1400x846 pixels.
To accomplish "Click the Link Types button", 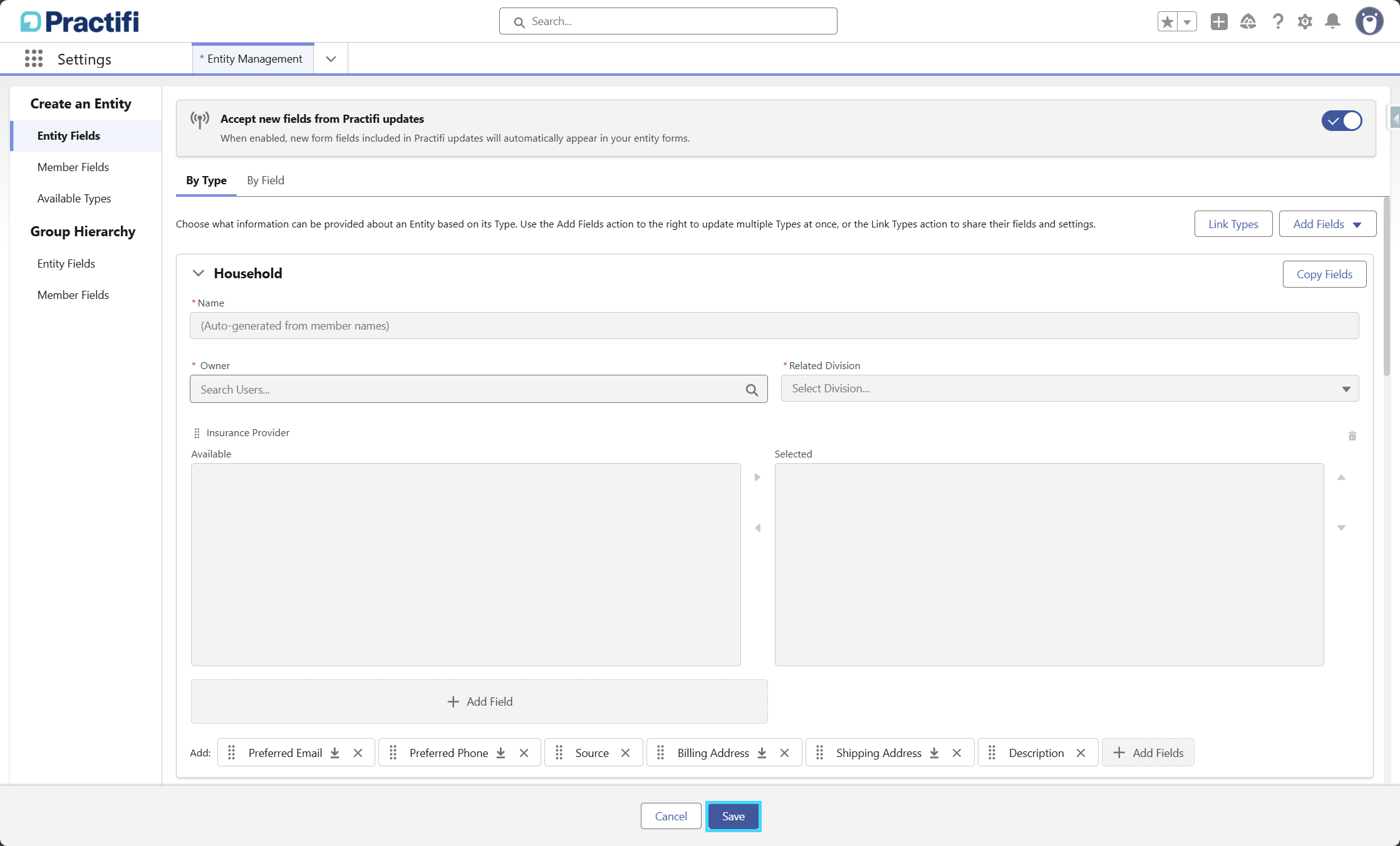I will 1233,224.
